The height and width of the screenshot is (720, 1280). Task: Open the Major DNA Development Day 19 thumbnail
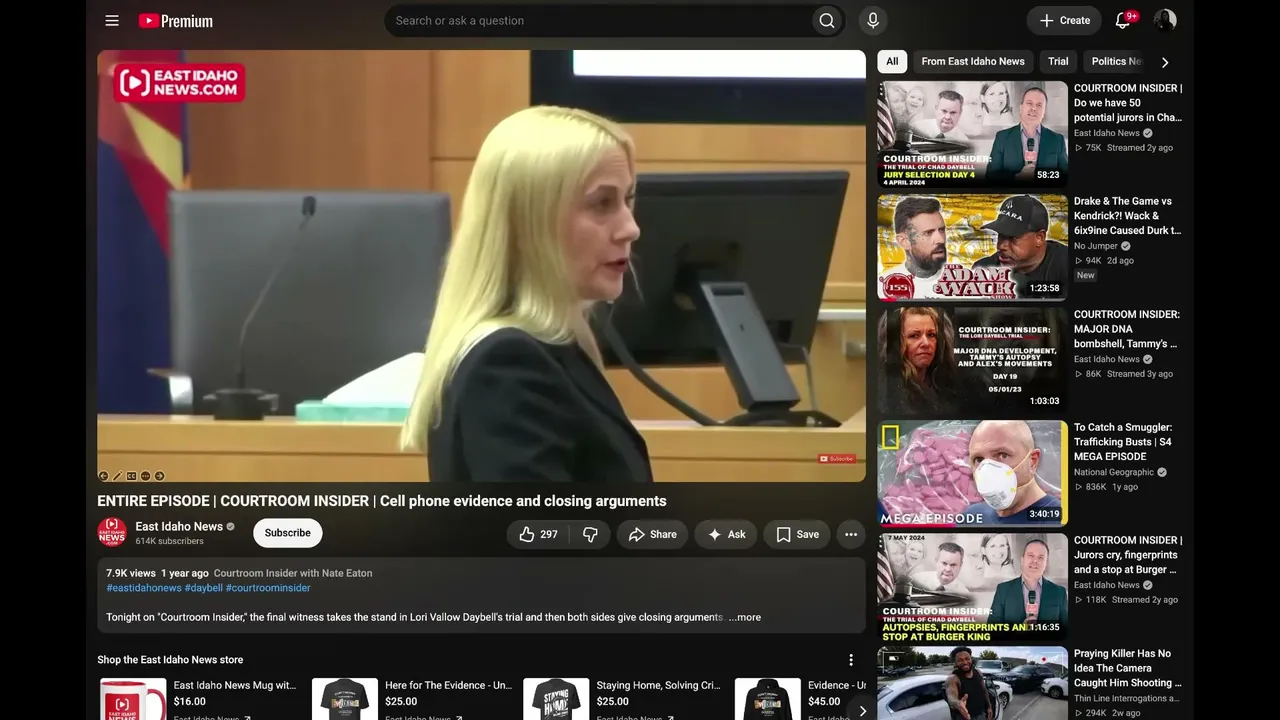point(972,360)
